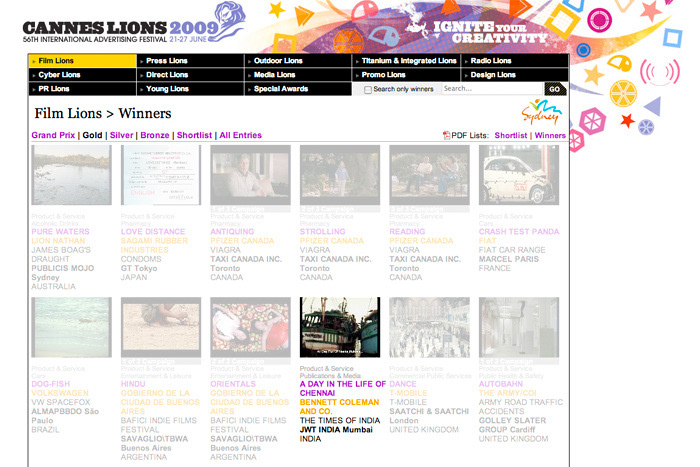Click the Search text field

point(492,88)
